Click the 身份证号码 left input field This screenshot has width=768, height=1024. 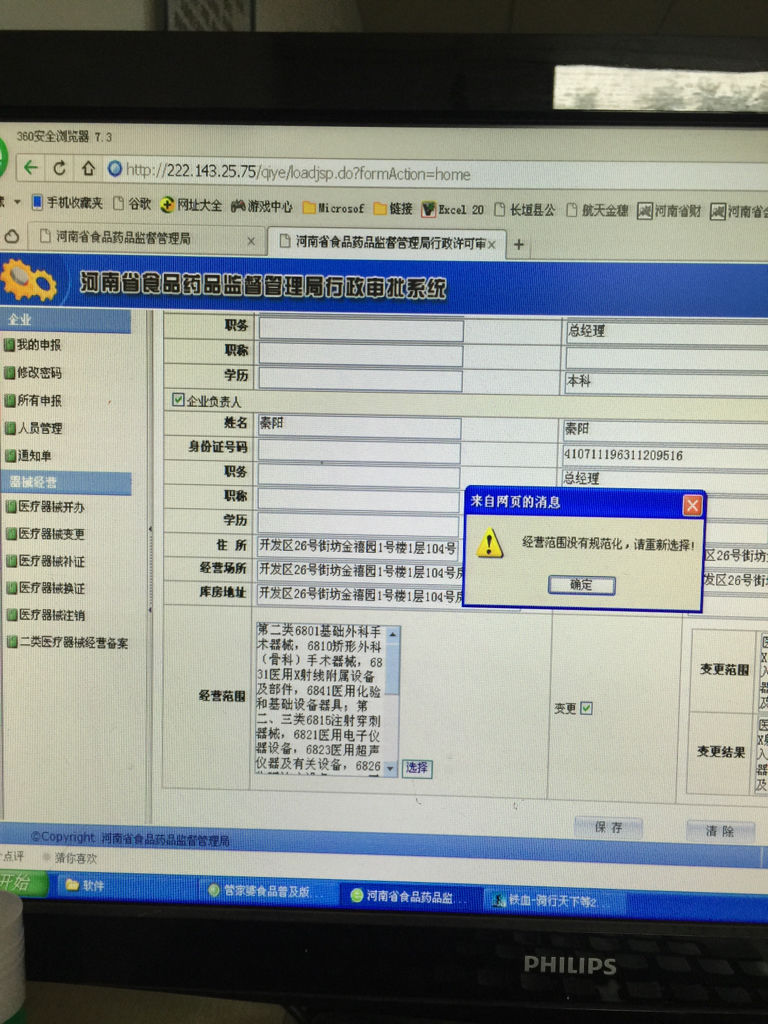(x=359, y=451)
